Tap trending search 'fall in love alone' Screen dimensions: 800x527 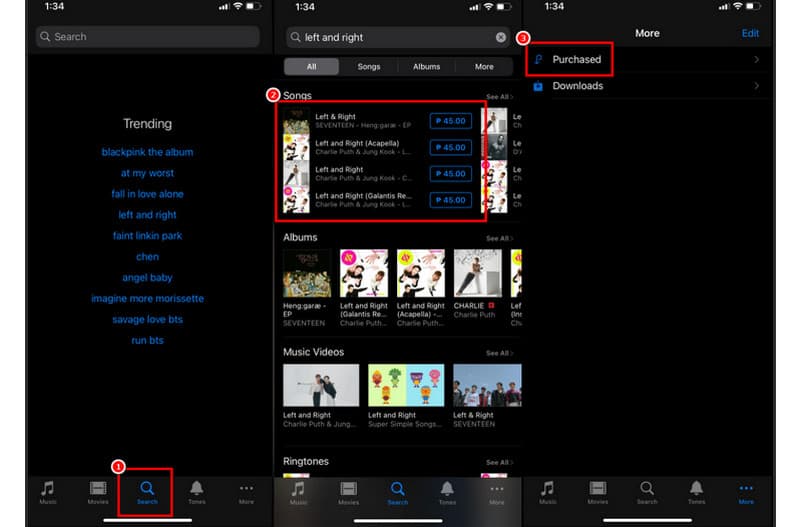147,194
